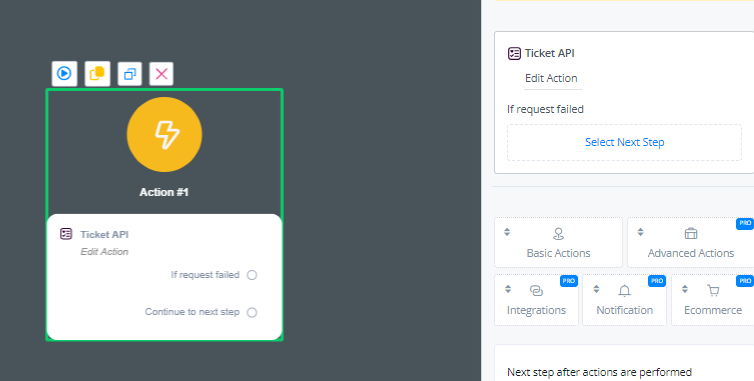Viewport: 754px width, 381px height.
Task: Click Edit Action in the node card
Action: click(104, 252)
